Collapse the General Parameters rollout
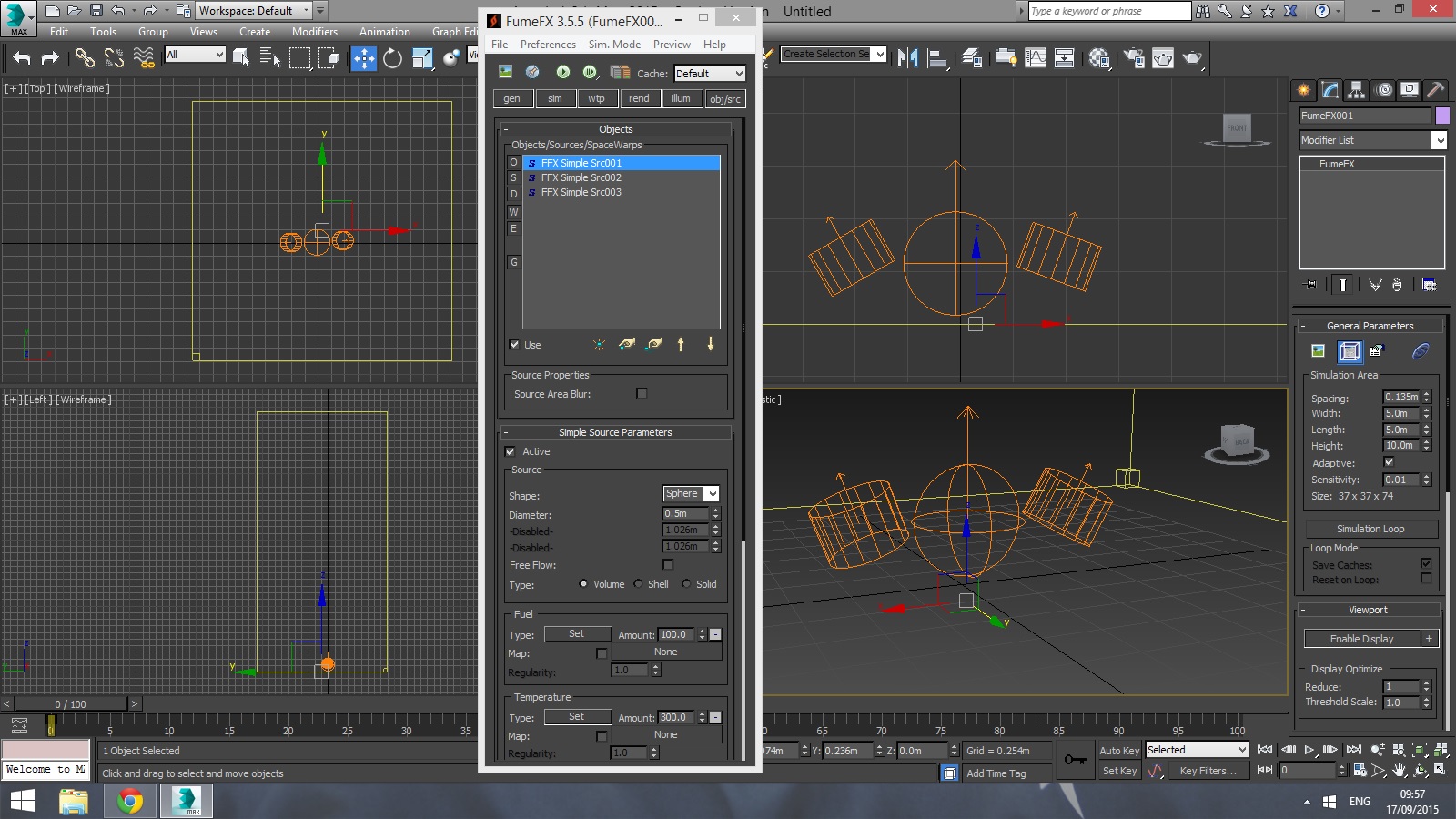 point(1370,326)
